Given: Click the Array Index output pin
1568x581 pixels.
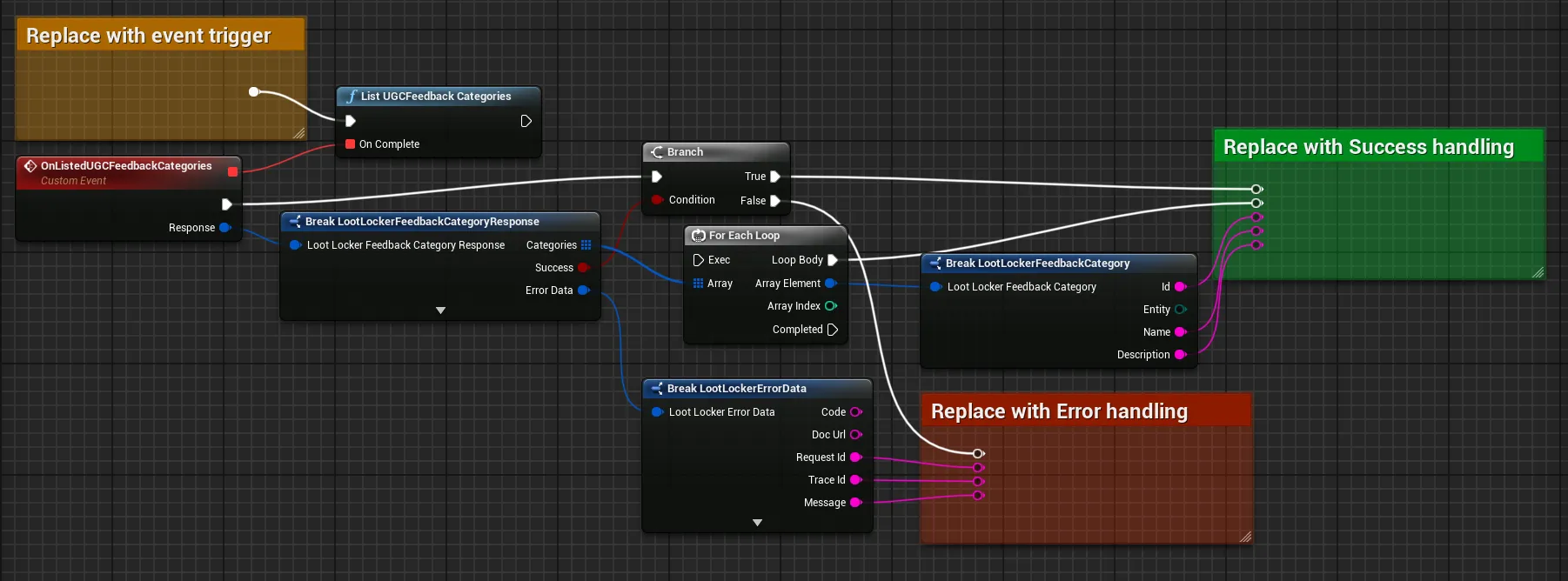Looking at the screenshot, I should click(x=831, y=306).
